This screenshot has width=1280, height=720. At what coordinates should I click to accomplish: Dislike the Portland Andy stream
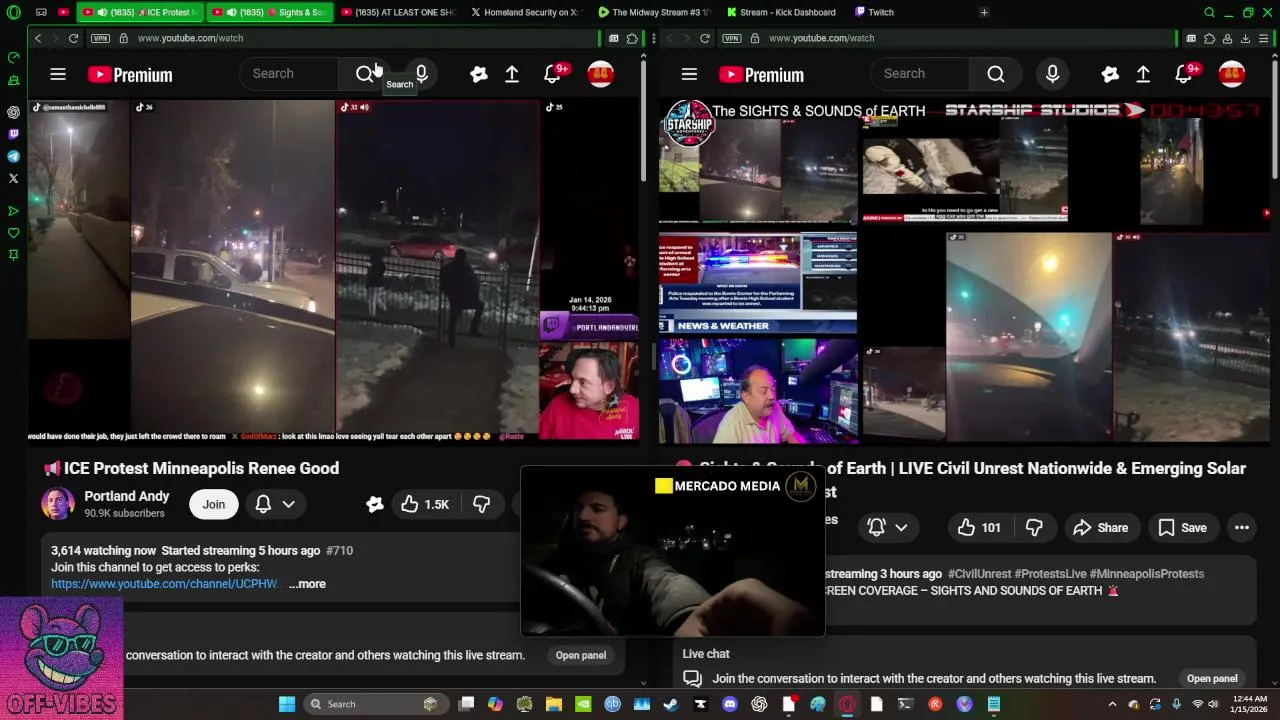coord(481,504)
